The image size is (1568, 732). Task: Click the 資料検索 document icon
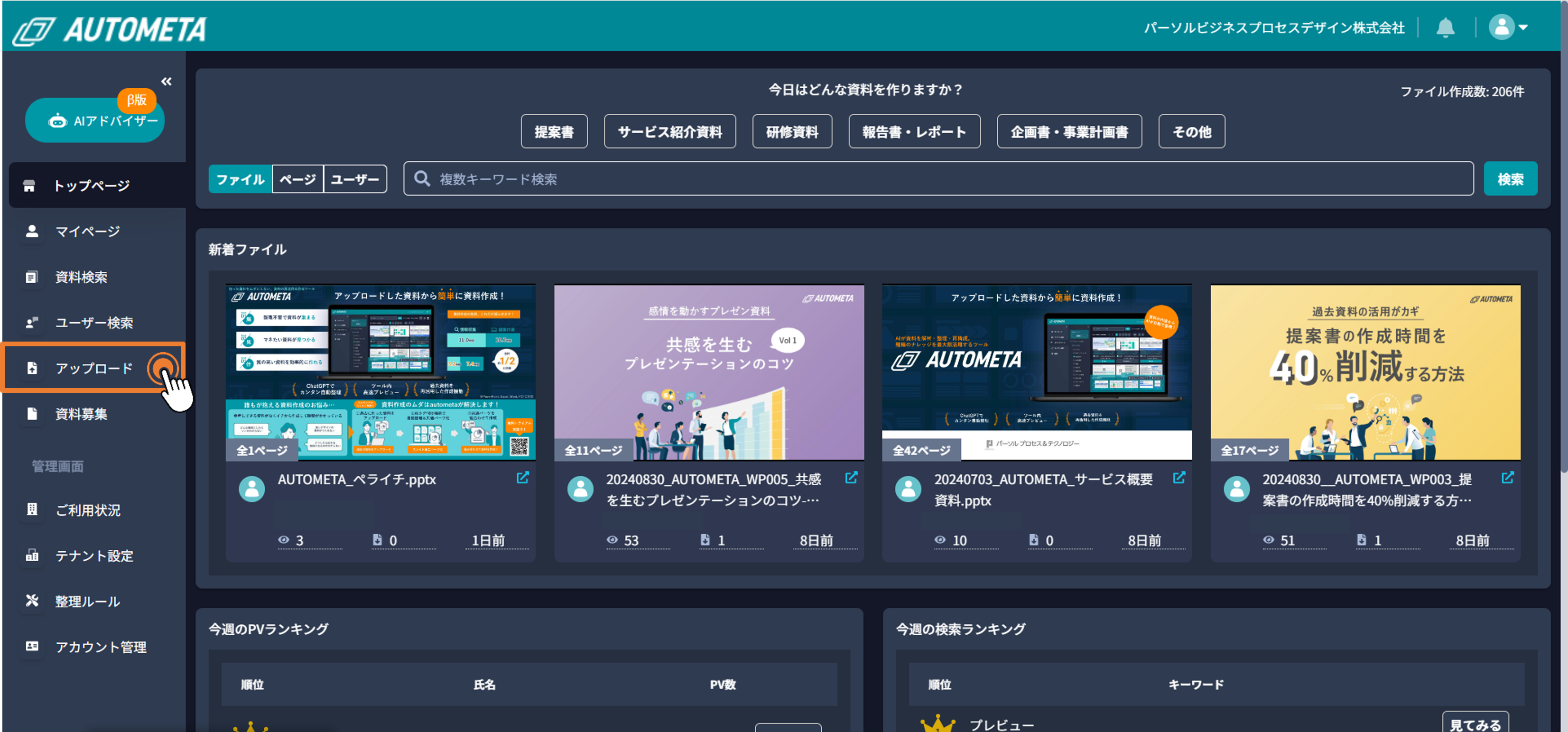[32, 277]
